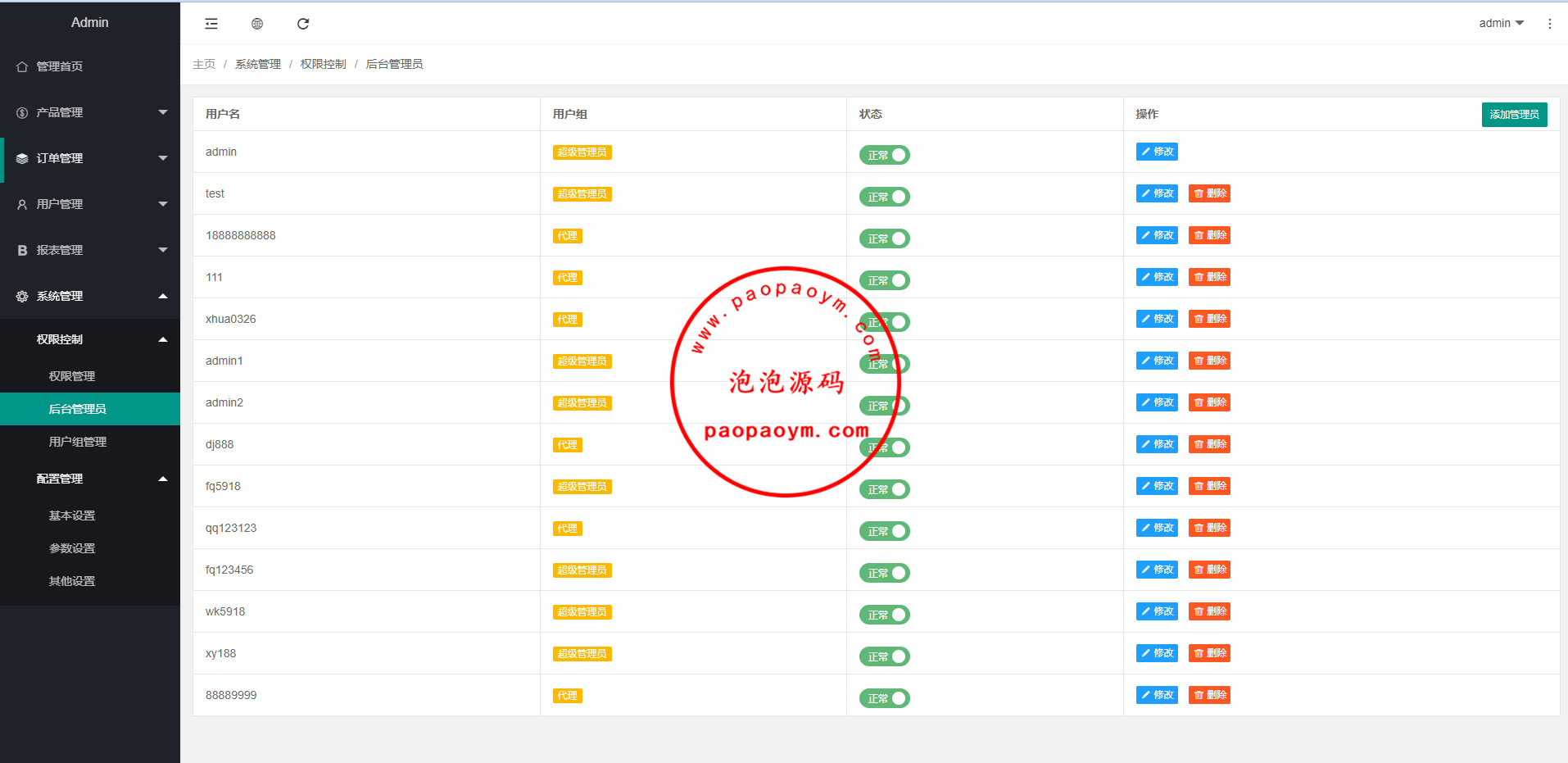The height and width of the screenshot is (763, 1568).
Task: Click the globe icon in the top bar
Action: (257, 24)
